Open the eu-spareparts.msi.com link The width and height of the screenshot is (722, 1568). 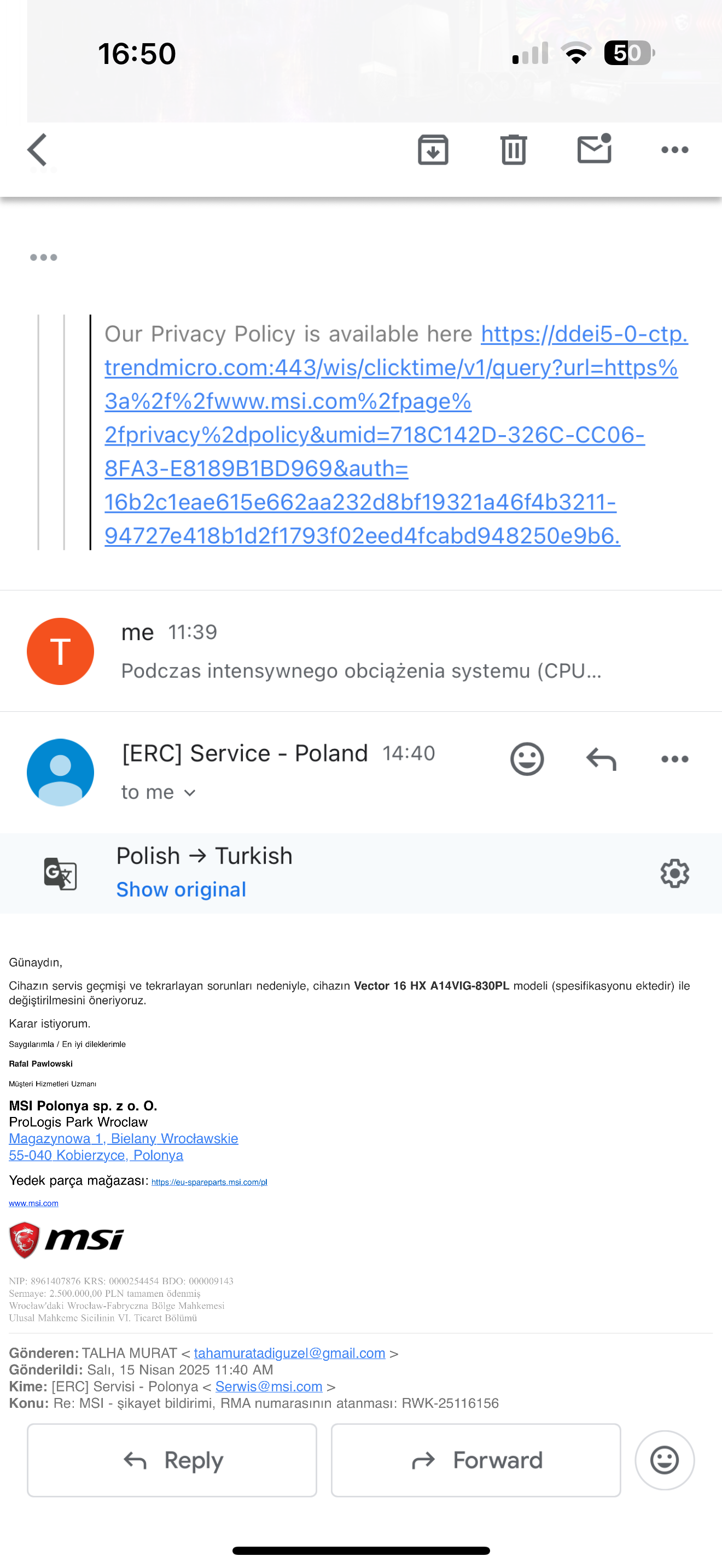(x=209, y=1182)
